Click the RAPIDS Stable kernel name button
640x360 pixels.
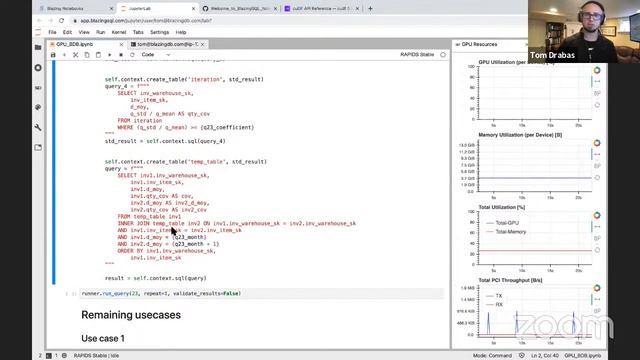[417, 55]
